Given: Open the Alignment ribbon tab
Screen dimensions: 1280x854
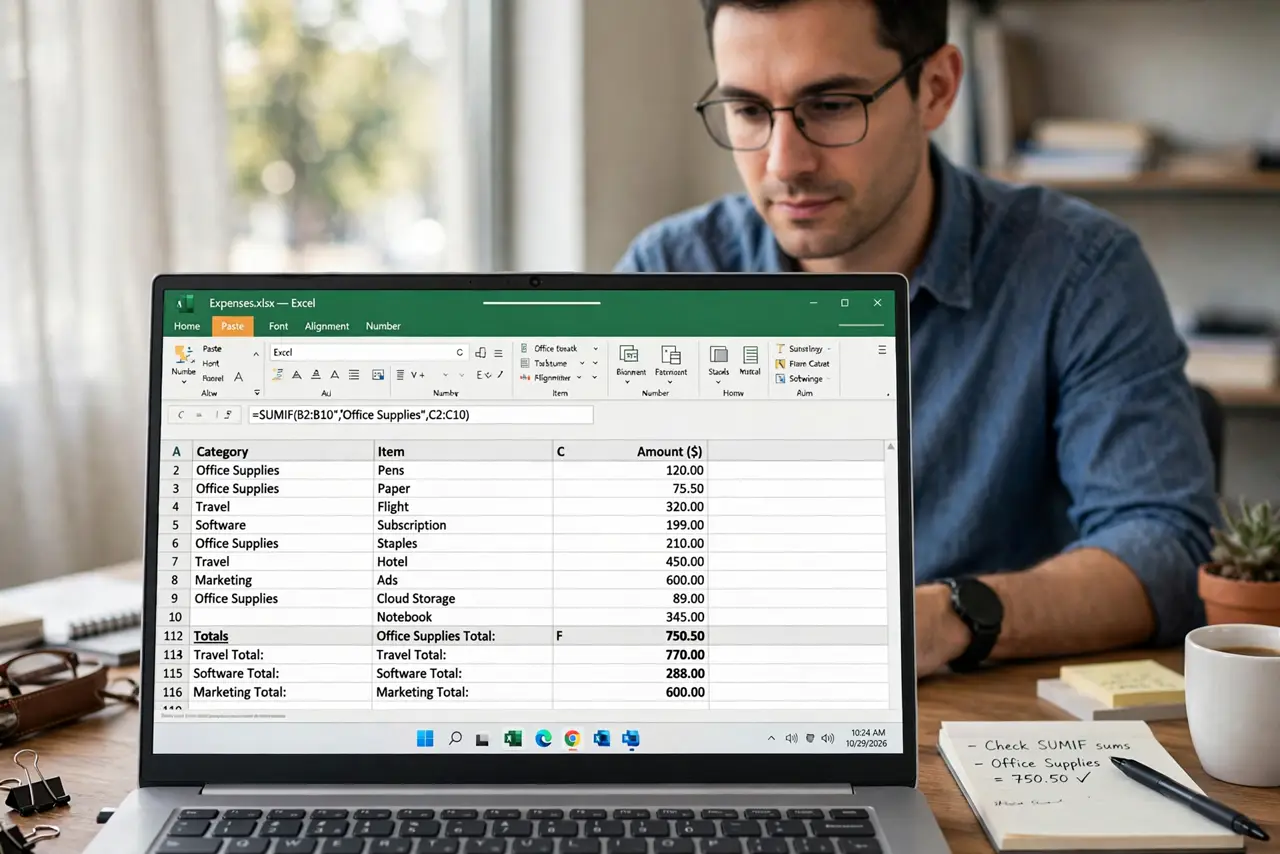Looking at the screenshot, I should (x=327, y=326).
